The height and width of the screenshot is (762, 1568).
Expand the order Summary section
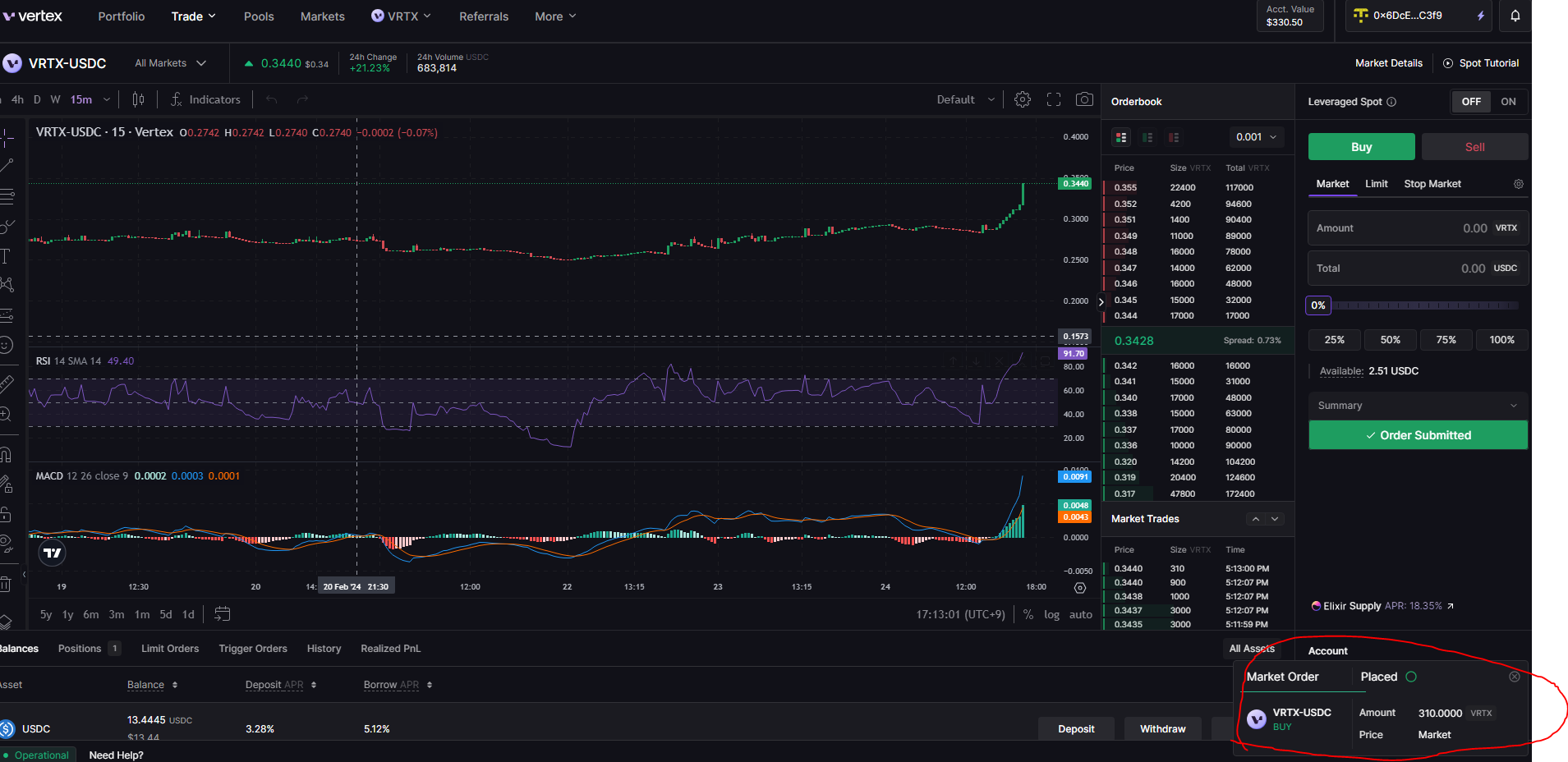tap(1418, 406)
